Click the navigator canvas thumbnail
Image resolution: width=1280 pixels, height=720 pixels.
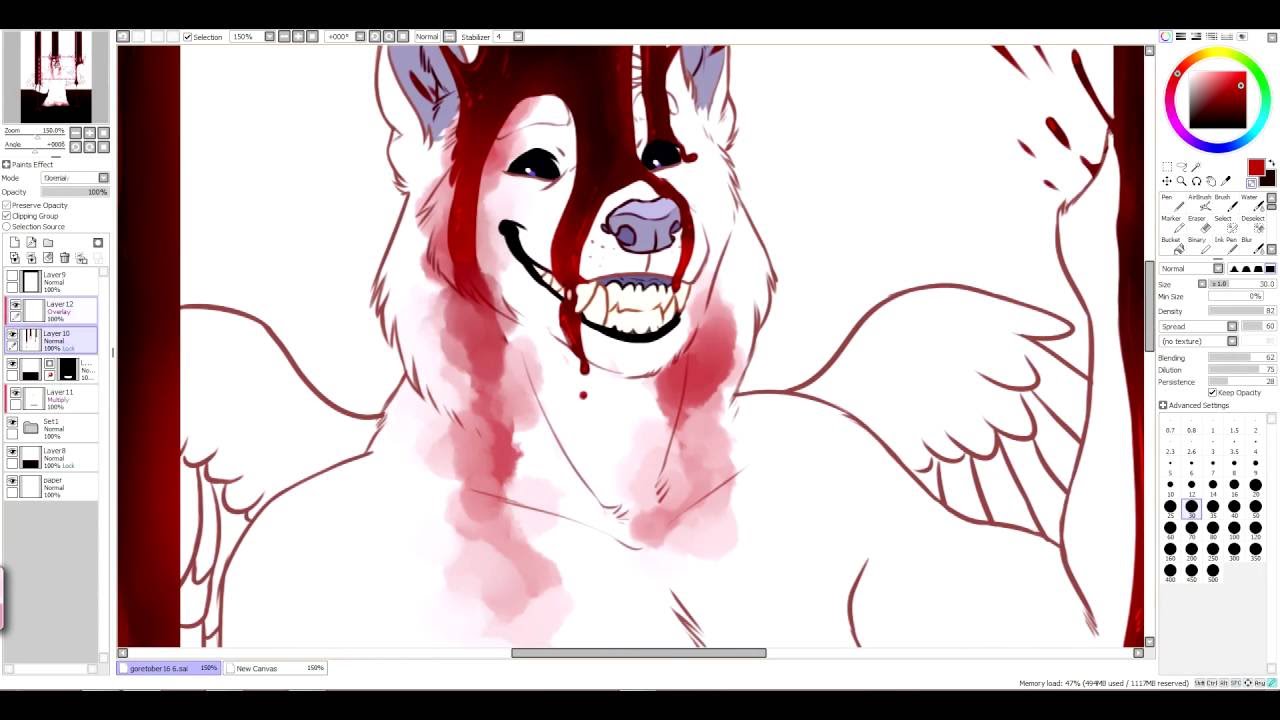tap(56, 77)
